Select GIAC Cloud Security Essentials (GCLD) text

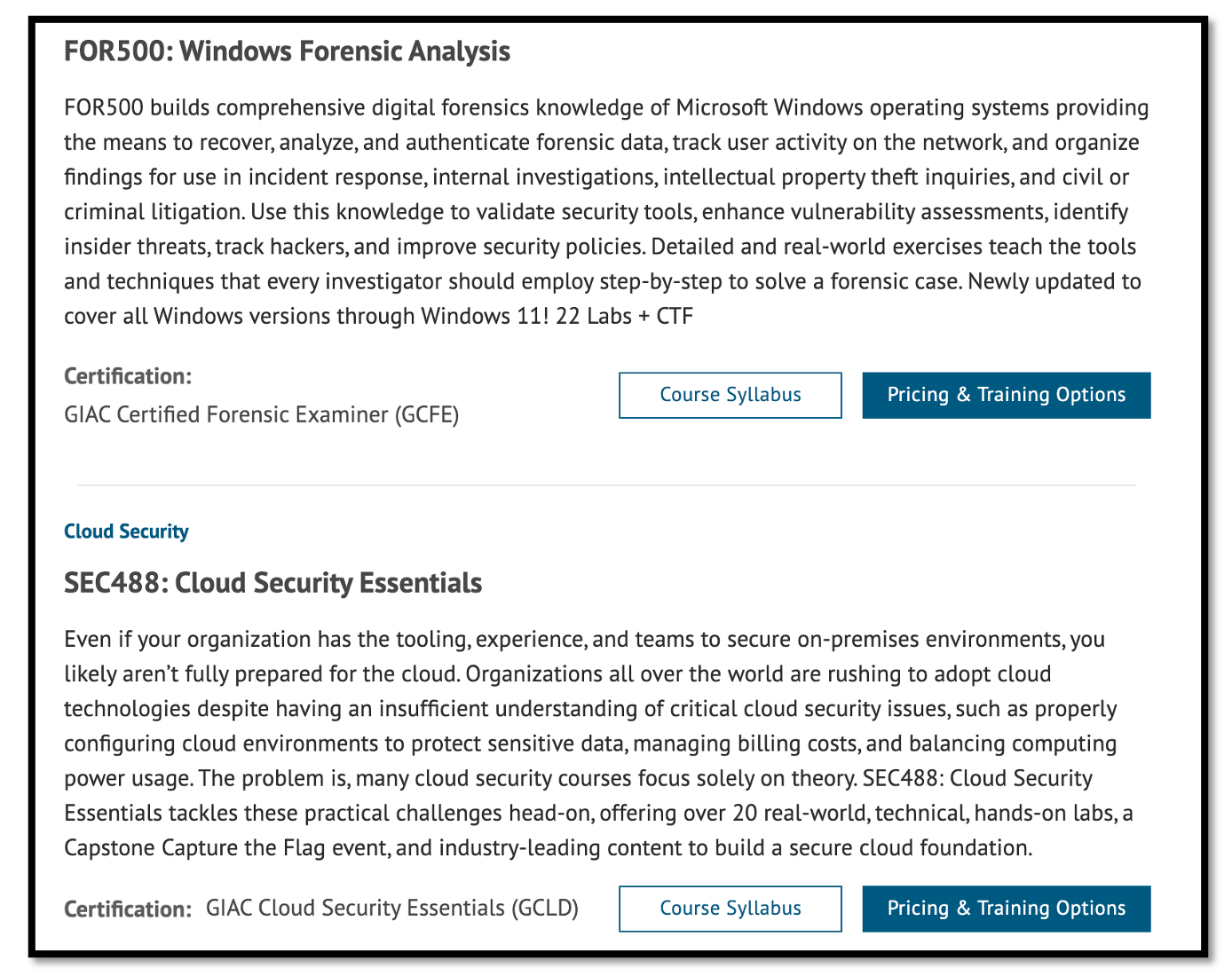pyautogui.click(x=392, y=909)
